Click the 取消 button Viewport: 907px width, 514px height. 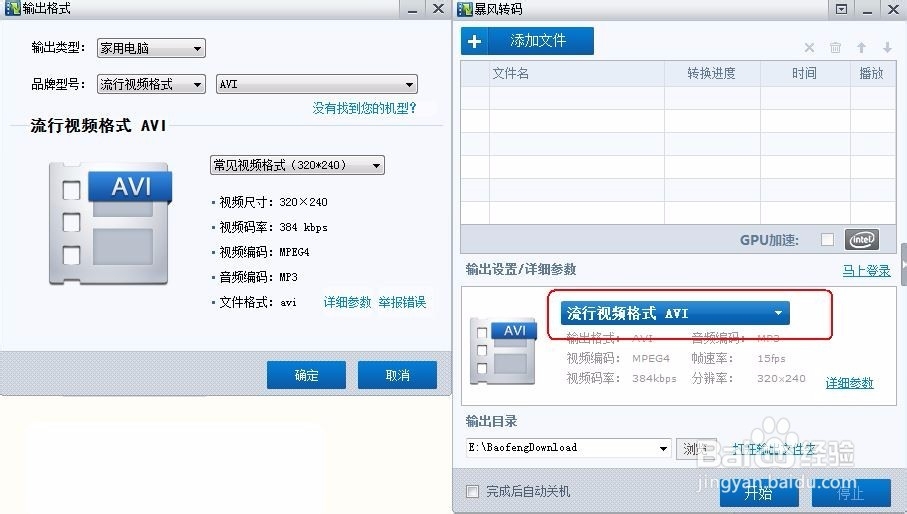[397, 375]
